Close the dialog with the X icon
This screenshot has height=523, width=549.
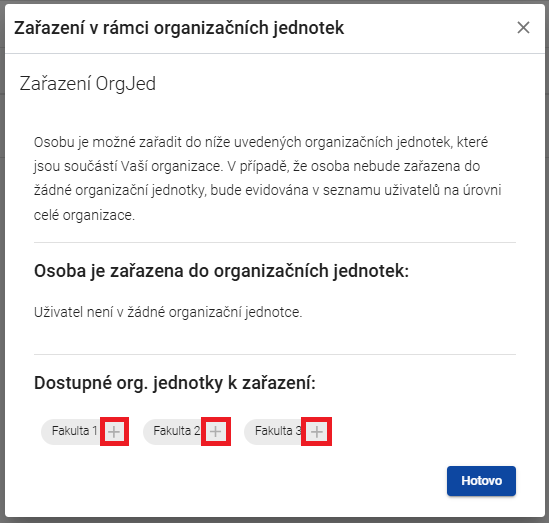tap(523, 28)
